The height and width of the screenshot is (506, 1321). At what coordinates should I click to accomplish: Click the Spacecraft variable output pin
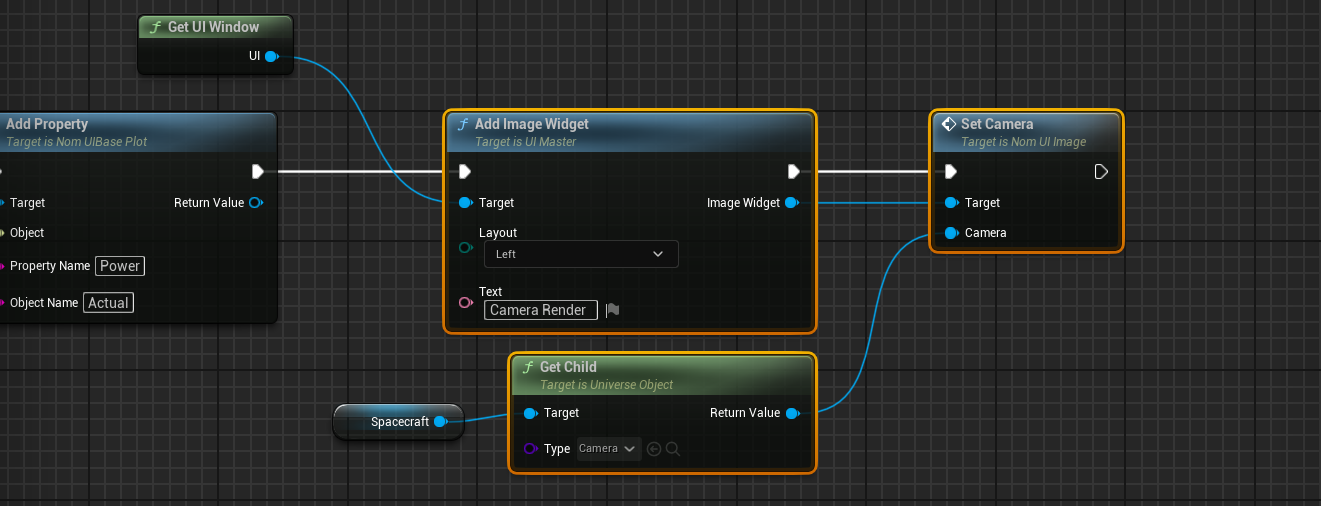[x=440, y=422]
